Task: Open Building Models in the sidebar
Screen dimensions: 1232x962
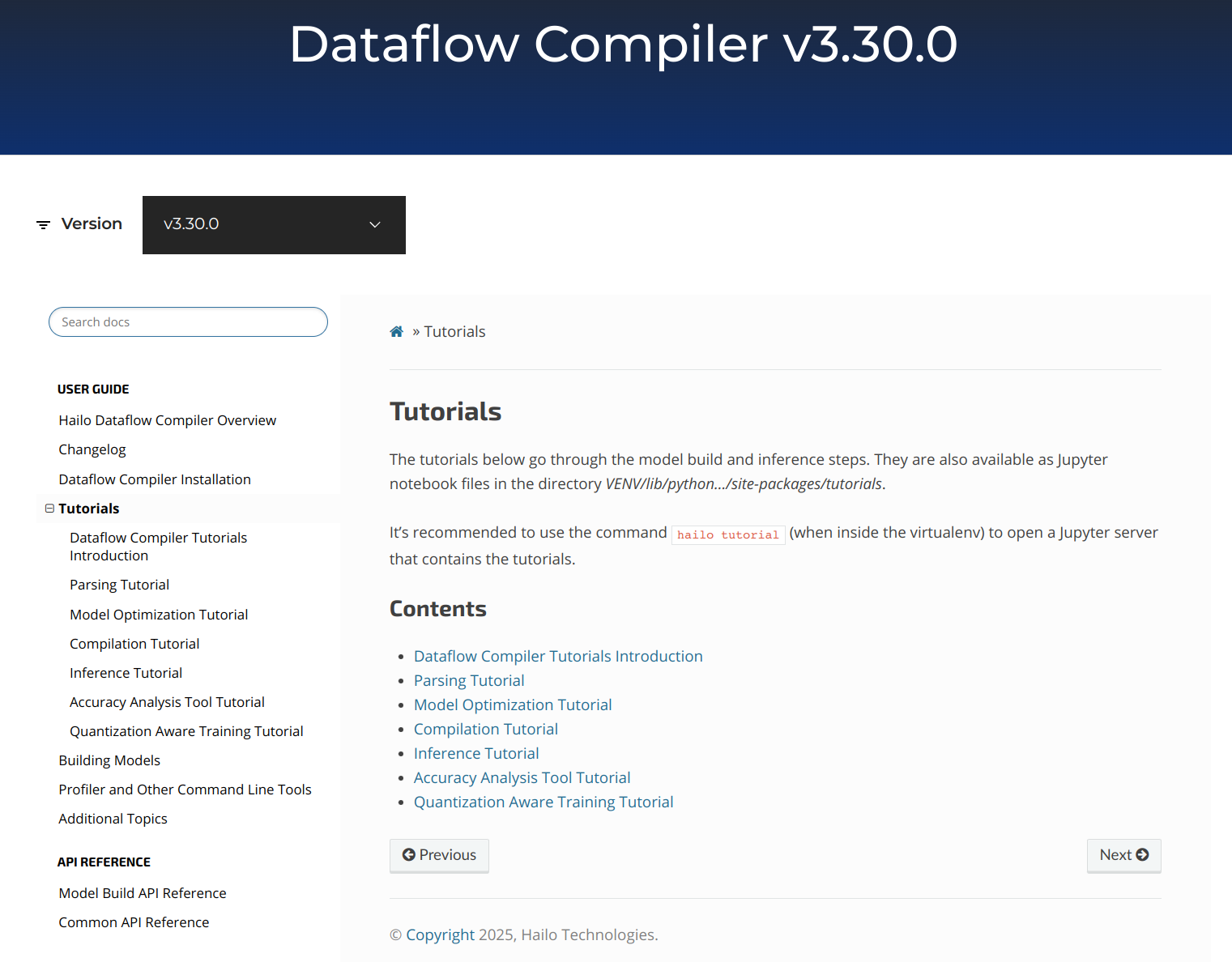Action: tap(109, 760)
